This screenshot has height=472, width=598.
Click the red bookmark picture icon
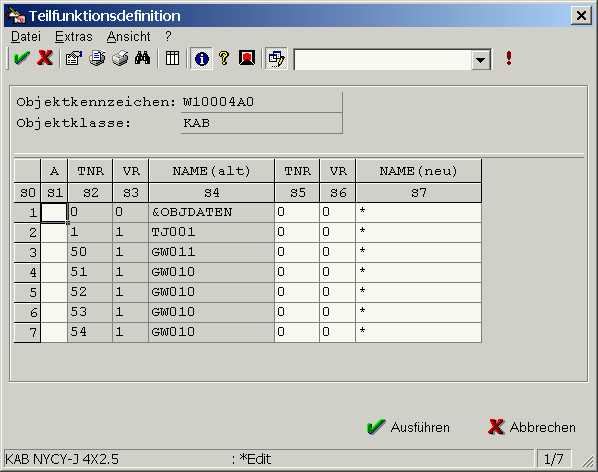tap(247, 58)
